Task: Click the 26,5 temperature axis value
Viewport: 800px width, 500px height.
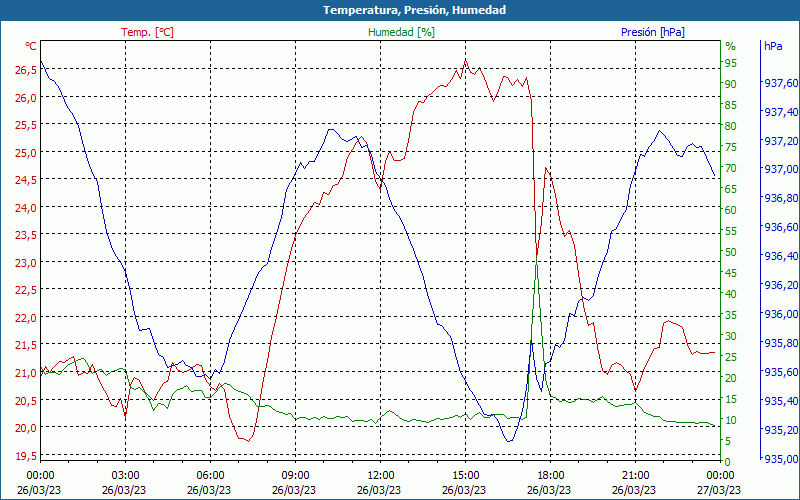Action: (x=26, y=70)
